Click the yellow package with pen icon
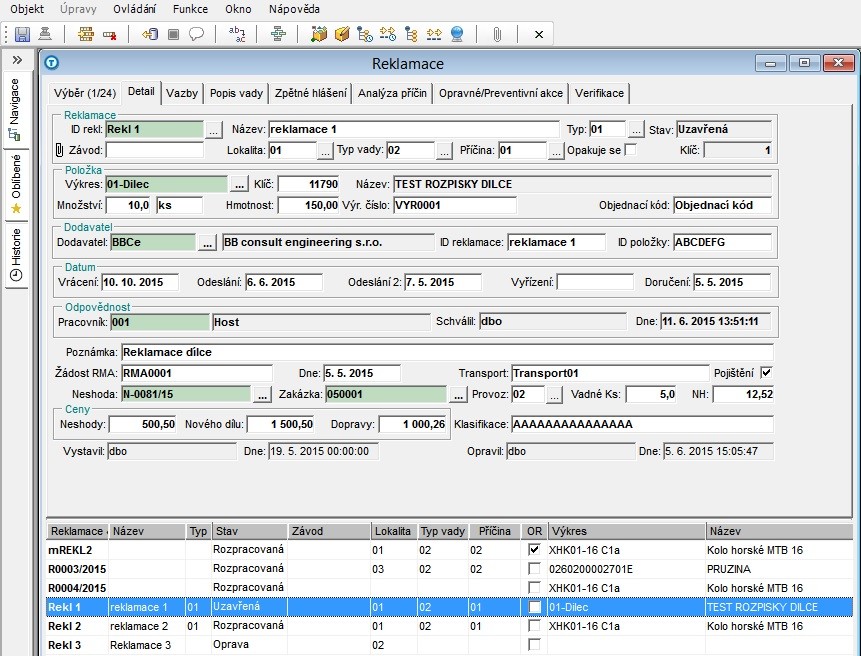 tap(342, 35)
